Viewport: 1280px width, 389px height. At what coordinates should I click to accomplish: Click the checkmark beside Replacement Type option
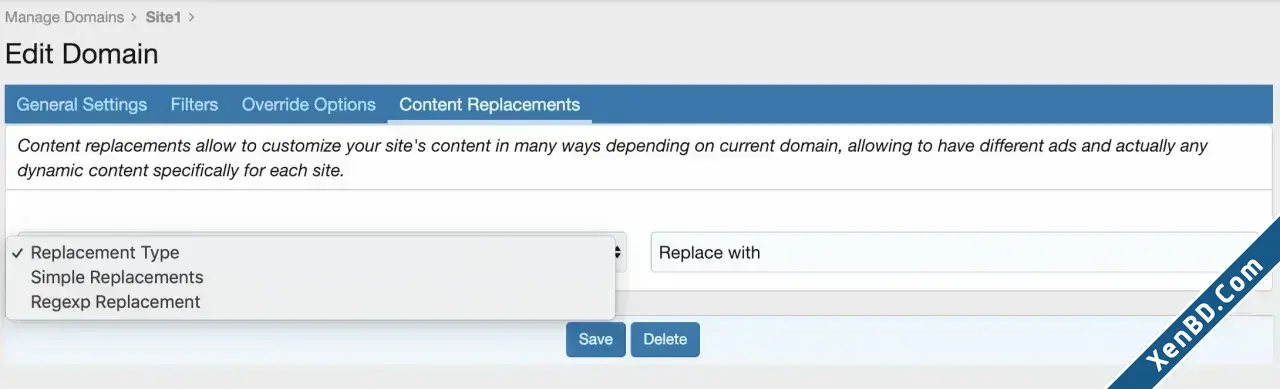pyautogui.click(x=18, y=253)
